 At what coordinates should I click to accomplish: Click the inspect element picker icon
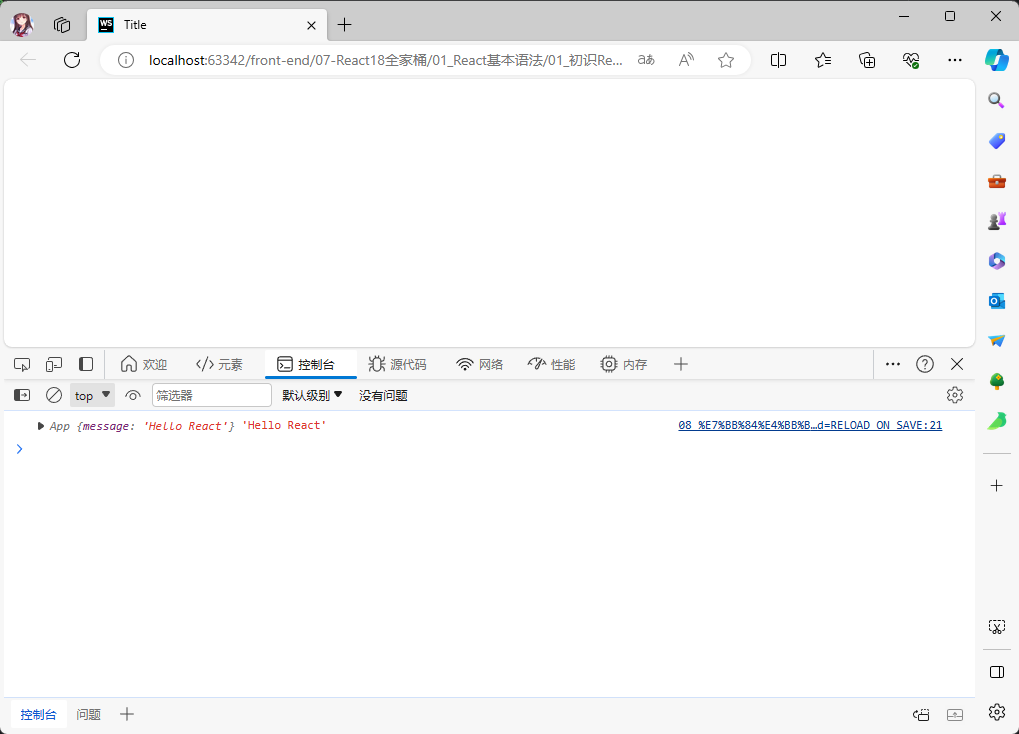(22, 364)
